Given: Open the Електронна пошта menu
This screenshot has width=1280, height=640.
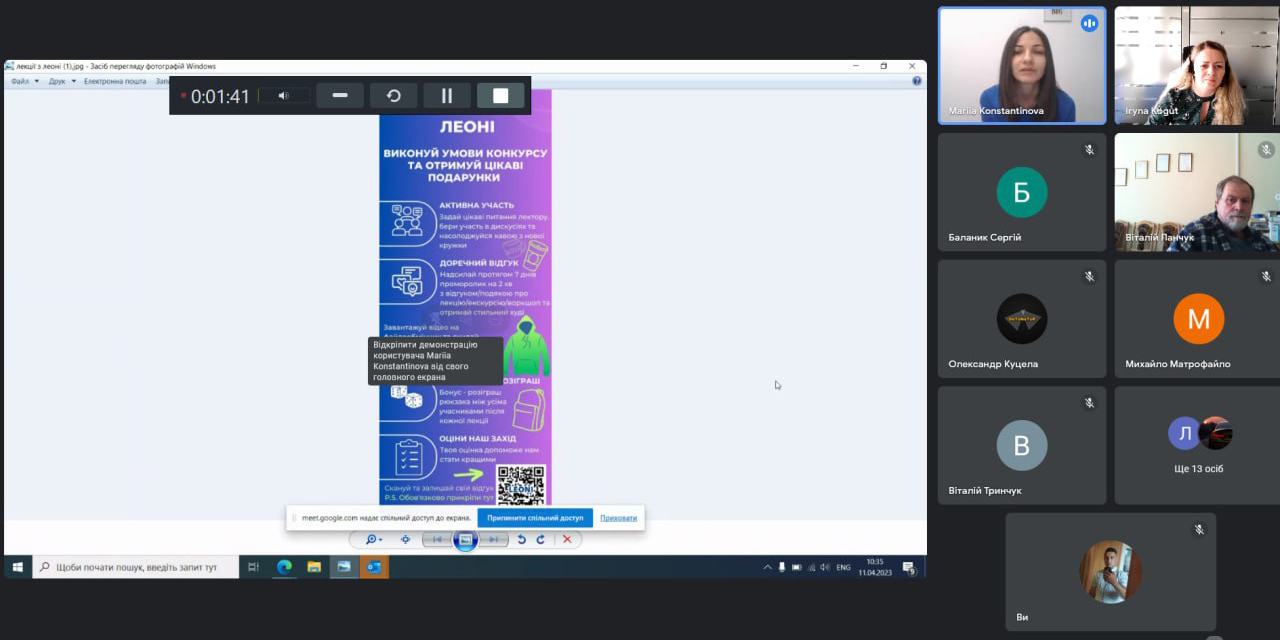Looking at the screenshot, I should pos(114,81).
